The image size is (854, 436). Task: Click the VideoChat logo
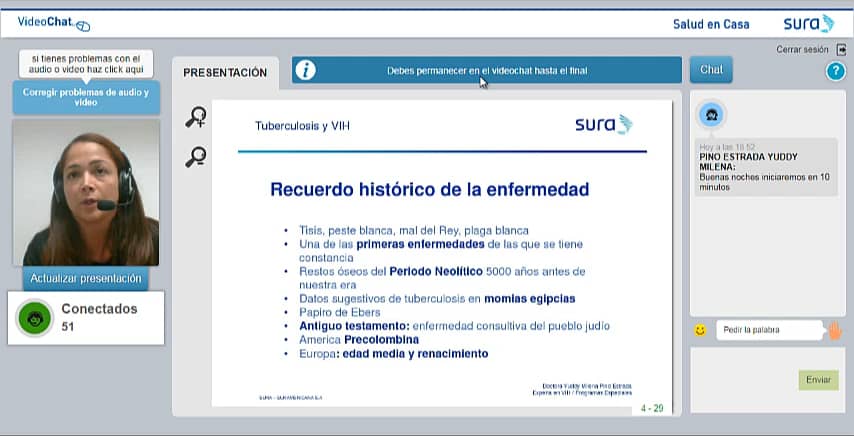coord(53,23)
